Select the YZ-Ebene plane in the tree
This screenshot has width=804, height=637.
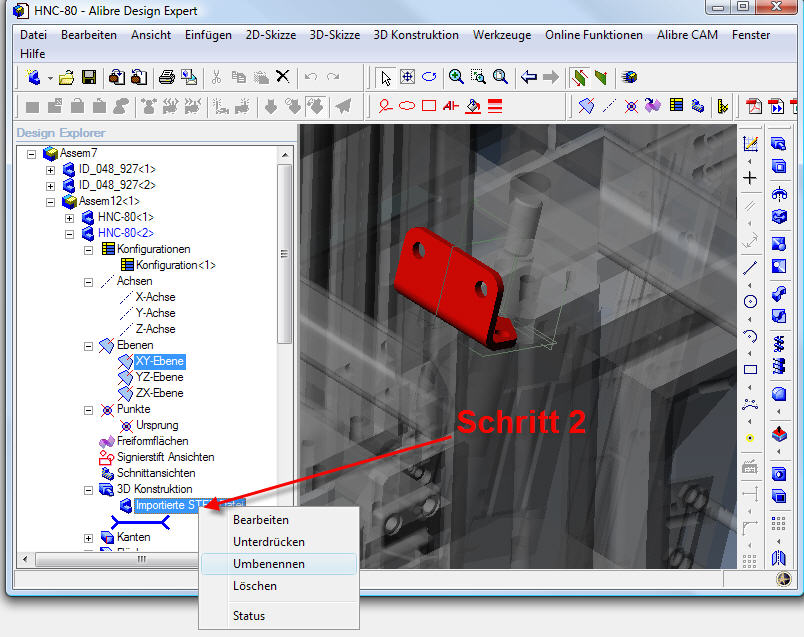pyautogui.click(x=159, y=377)
